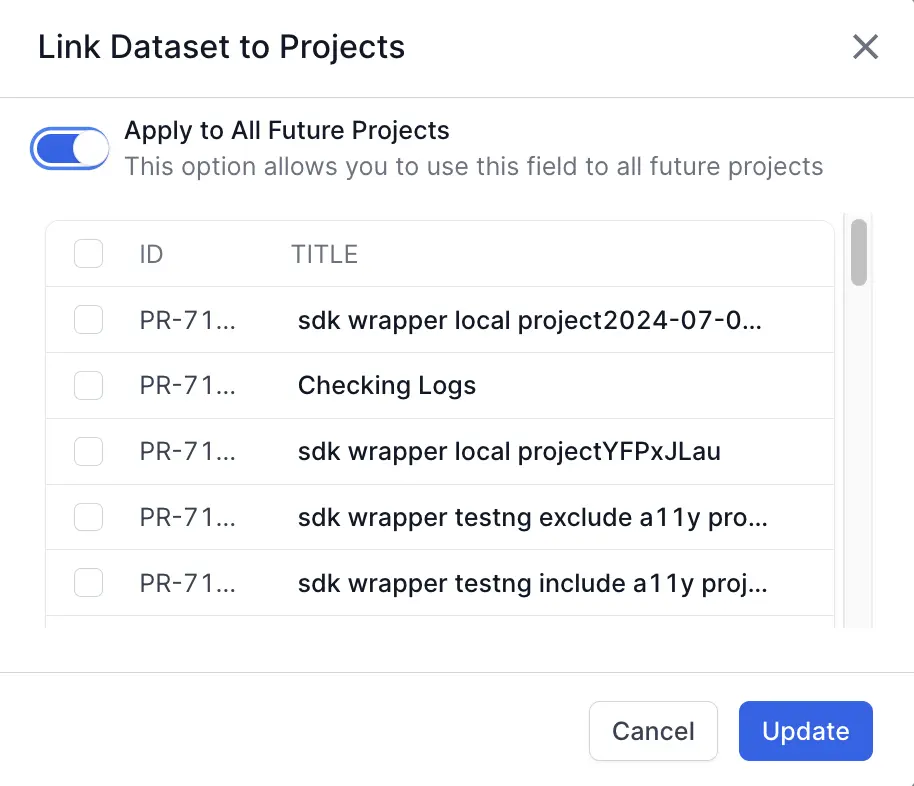The image size is (914, 786).
Task: Choose the sdk wrapper local project2024-07 title
Action: [529, 320]
